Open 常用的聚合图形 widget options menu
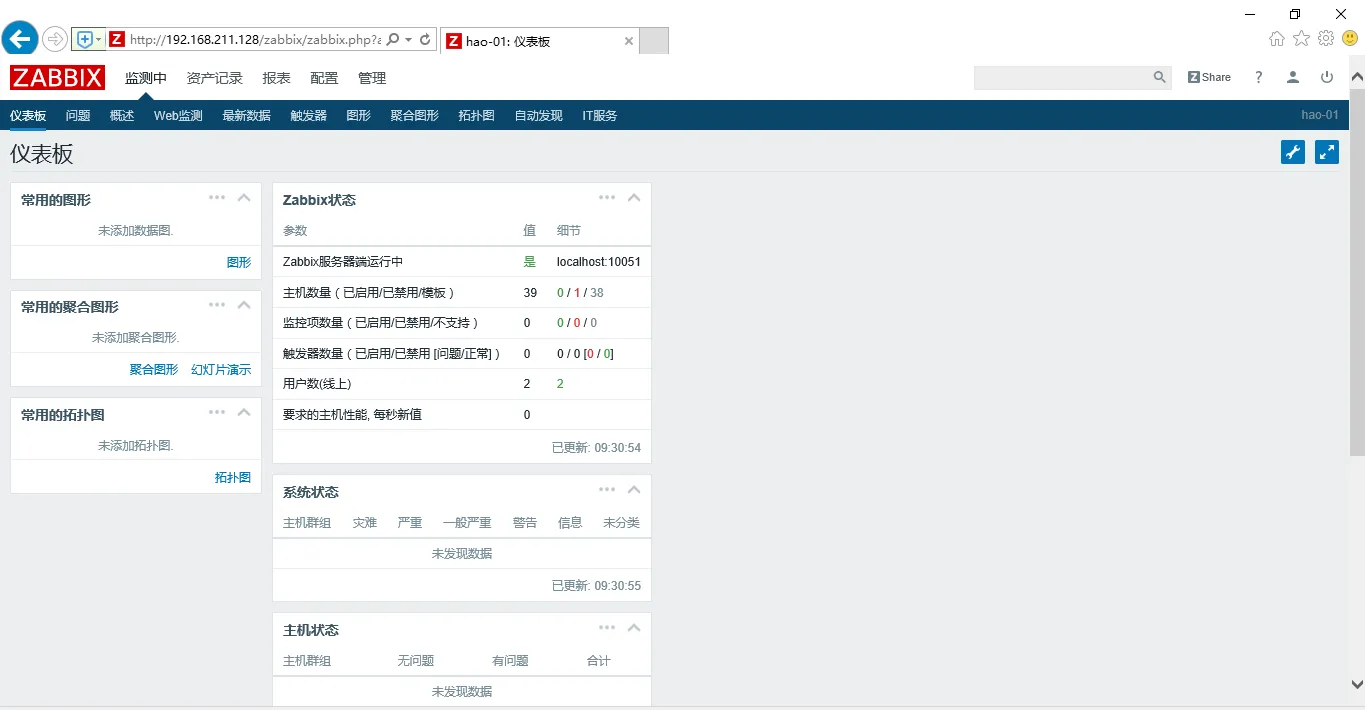The height and width of the screenshot is (710, 1365). coord(217,305)
